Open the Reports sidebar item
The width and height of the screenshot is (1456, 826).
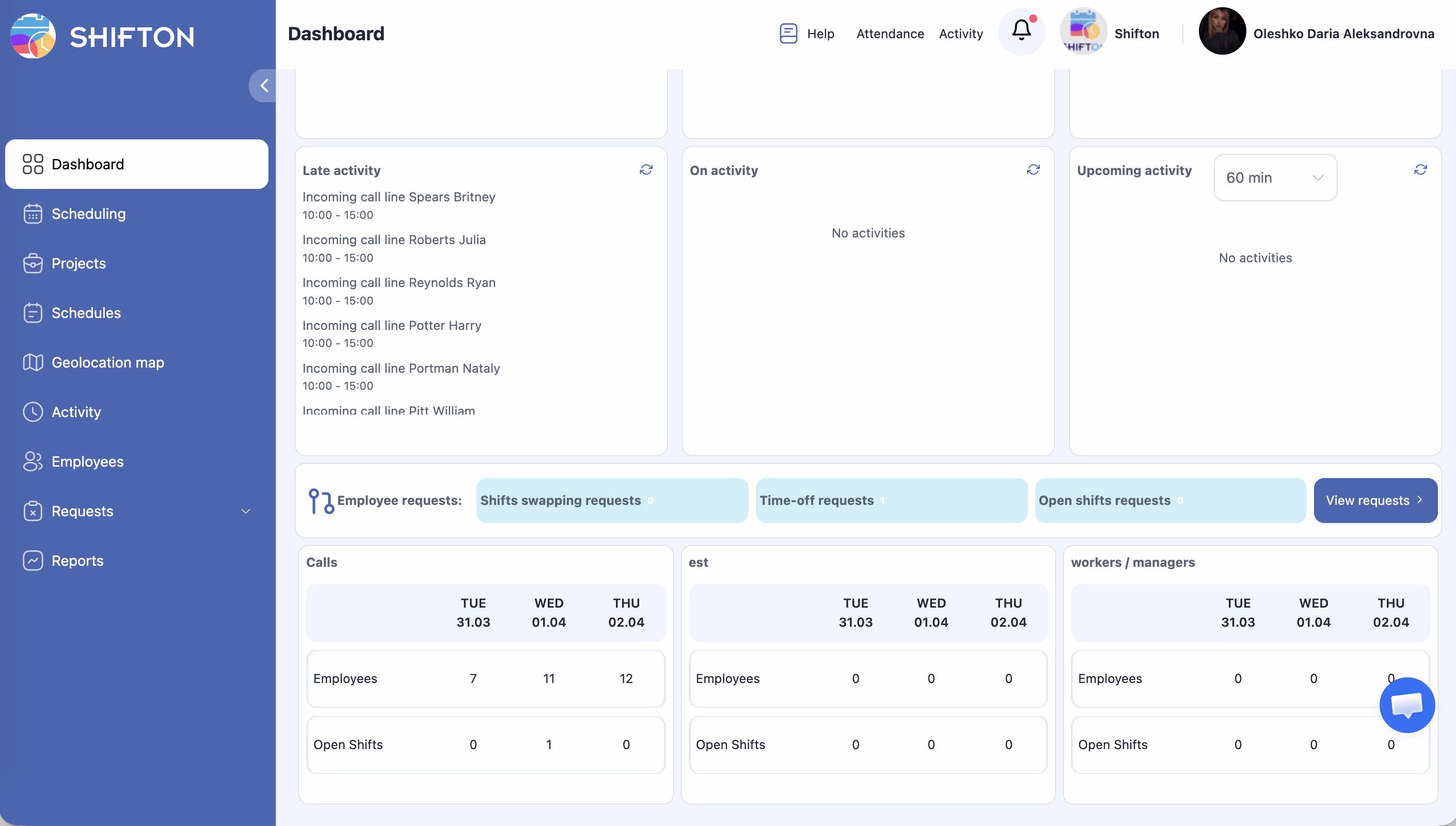click(77, 561)
